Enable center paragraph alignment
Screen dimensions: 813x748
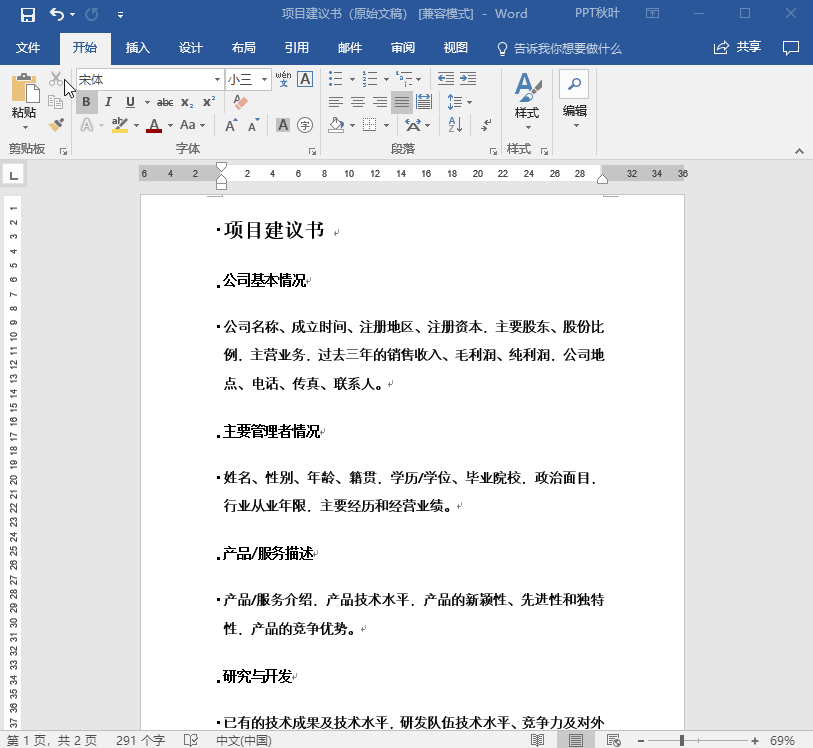coord(357,102)
